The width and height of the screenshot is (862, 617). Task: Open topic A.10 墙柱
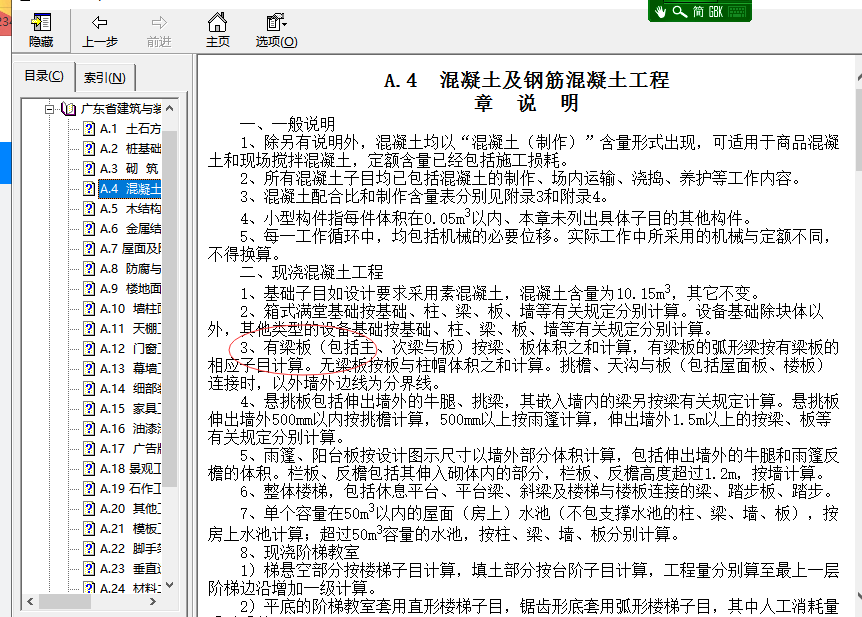click(130, 308)
